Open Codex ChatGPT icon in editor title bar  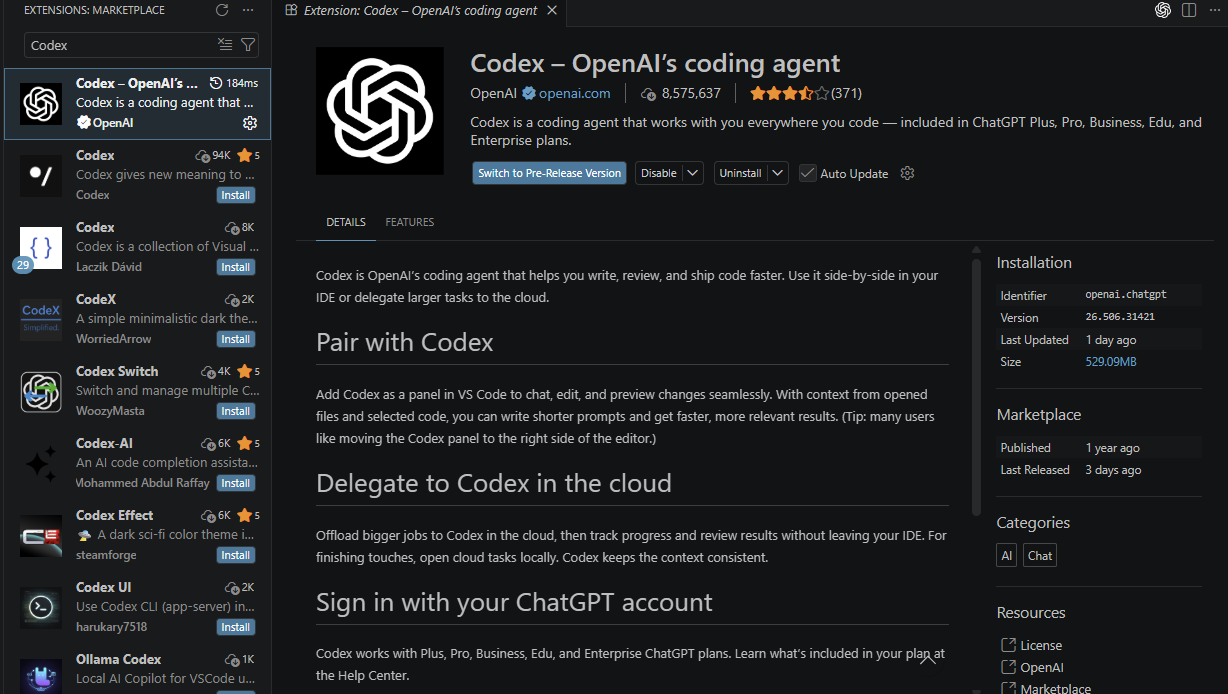click(1163, 10)
